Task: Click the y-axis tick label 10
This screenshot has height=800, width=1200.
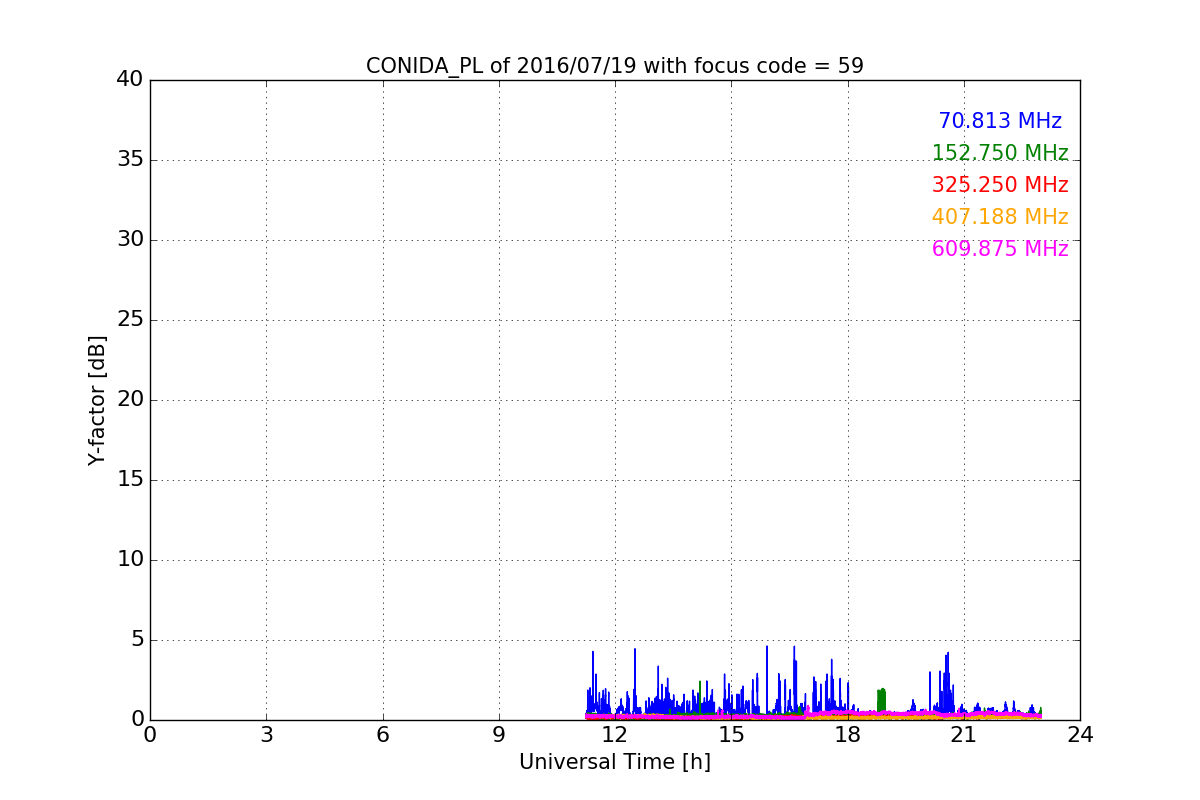Action: pyautogui.click(x=130, y=559)
